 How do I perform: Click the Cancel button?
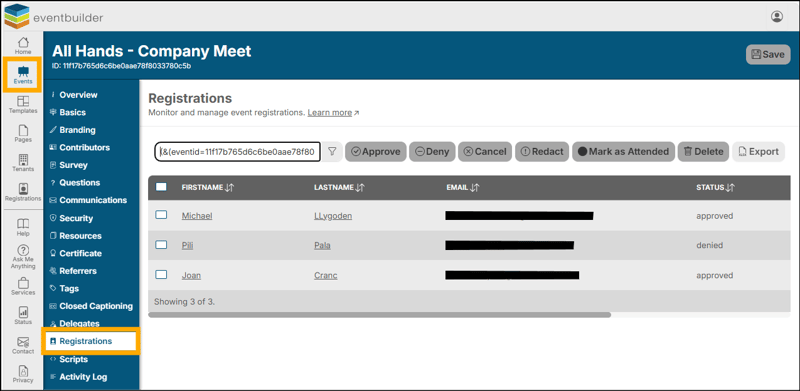(x=485, y=152)
